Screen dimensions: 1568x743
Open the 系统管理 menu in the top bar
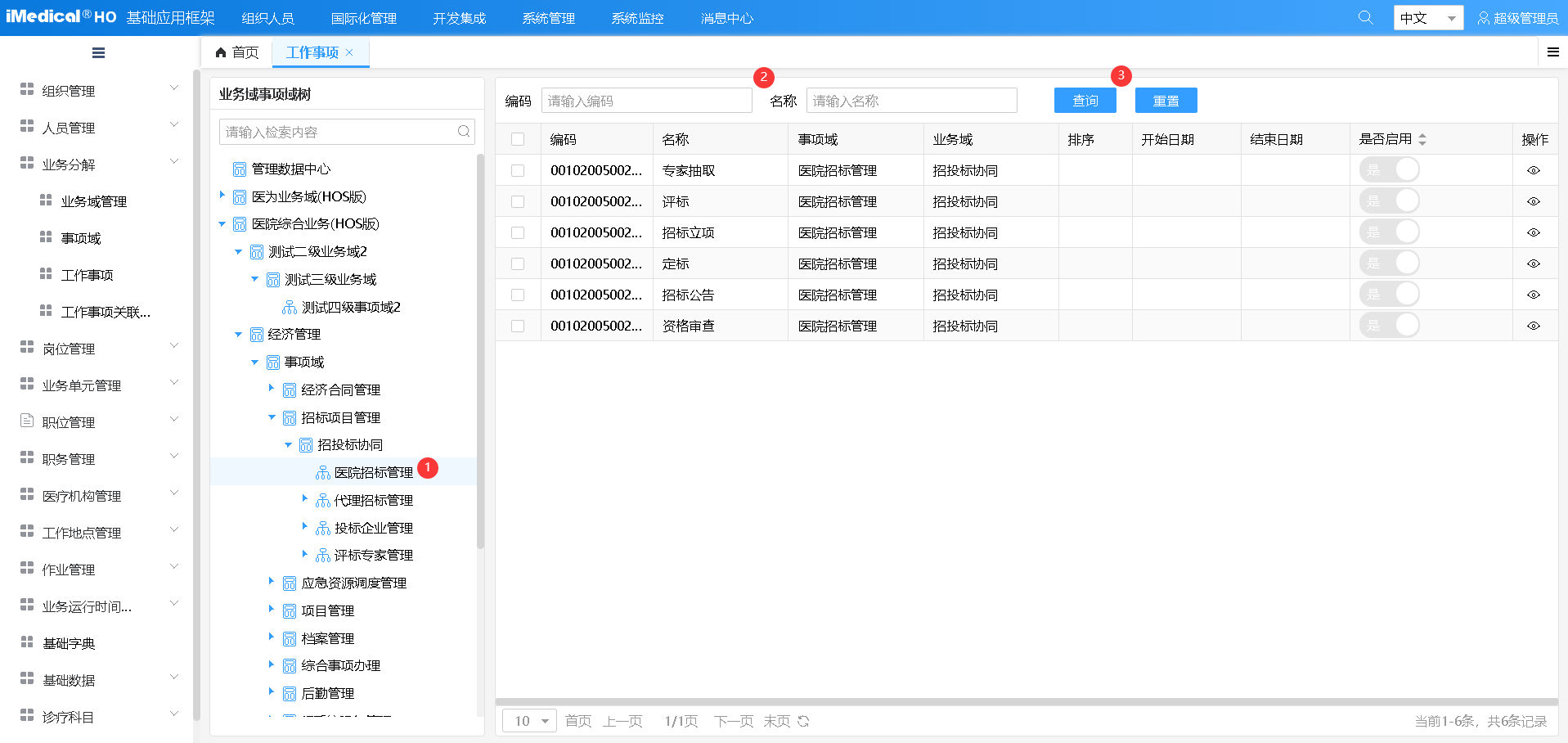click(x=547, y=16)
